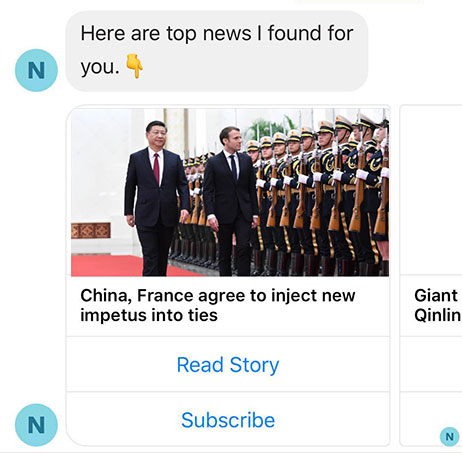
Task: Click the second card's row below 'Qinlin' headline
Action: [431, 364]
